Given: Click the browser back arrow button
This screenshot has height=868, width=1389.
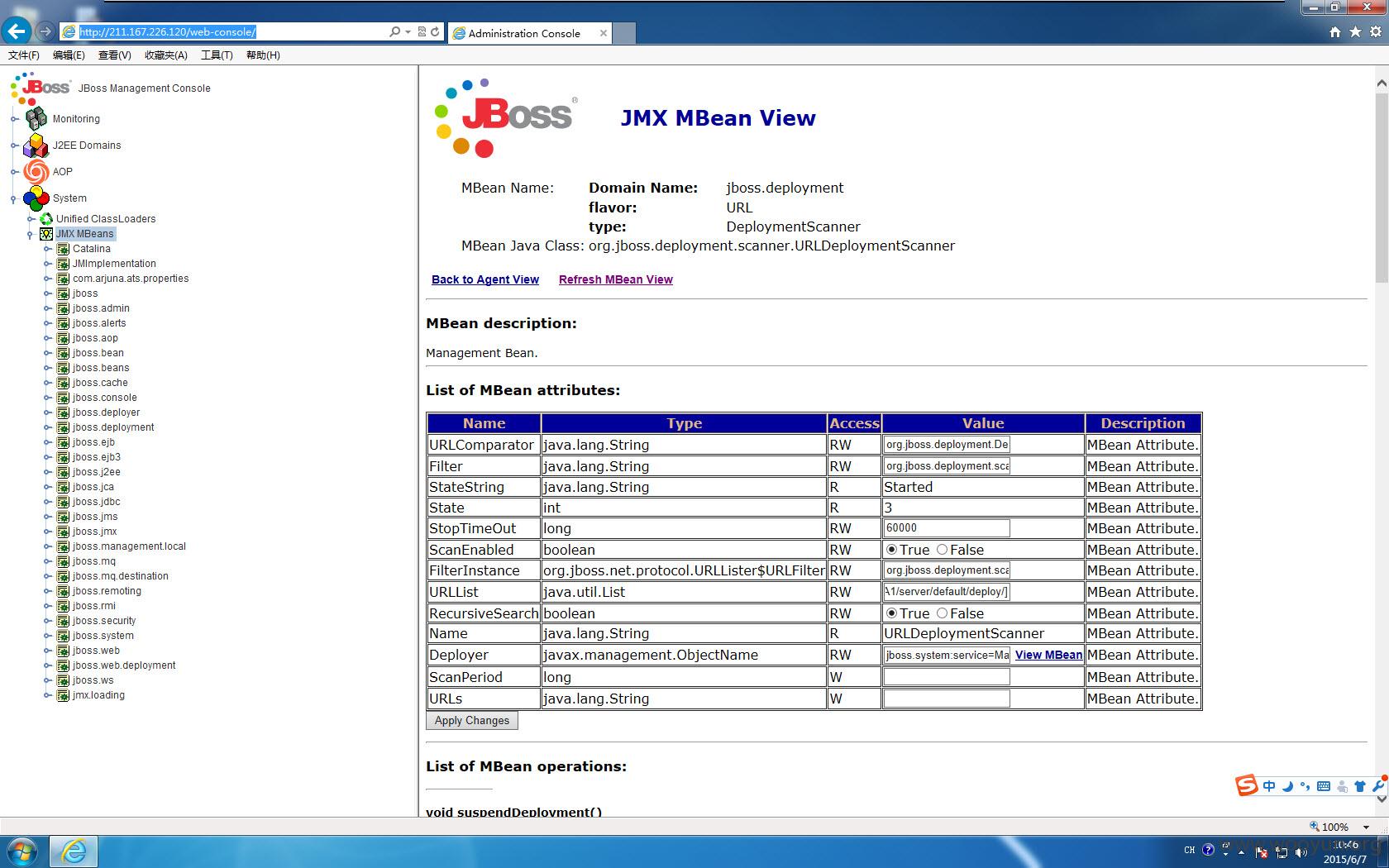Looking at the screenshot, I should (17, 32).
